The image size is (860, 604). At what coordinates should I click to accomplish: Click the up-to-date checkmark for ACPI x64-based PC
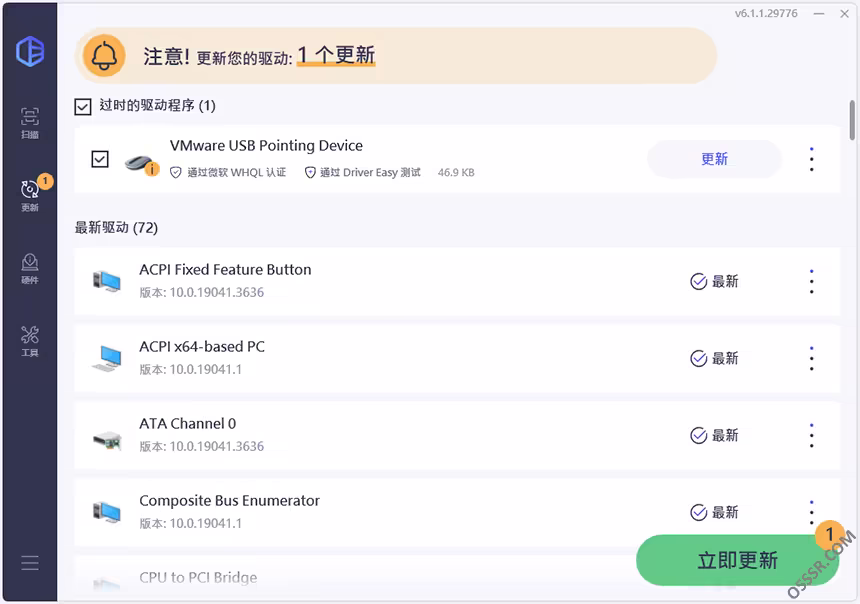coord(698,358)
